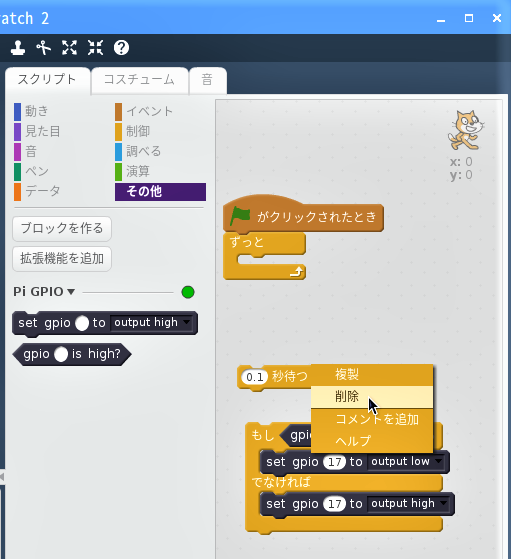Select the その他 block category

[160, 192]
